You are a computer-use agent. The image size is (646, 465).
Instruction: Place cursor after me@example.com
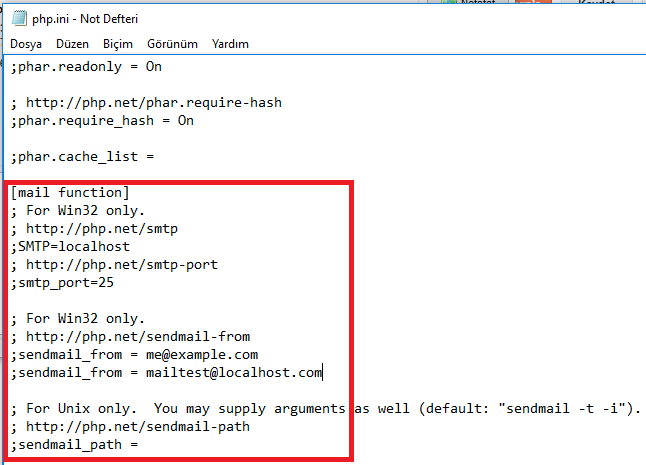tap(258, 355)
